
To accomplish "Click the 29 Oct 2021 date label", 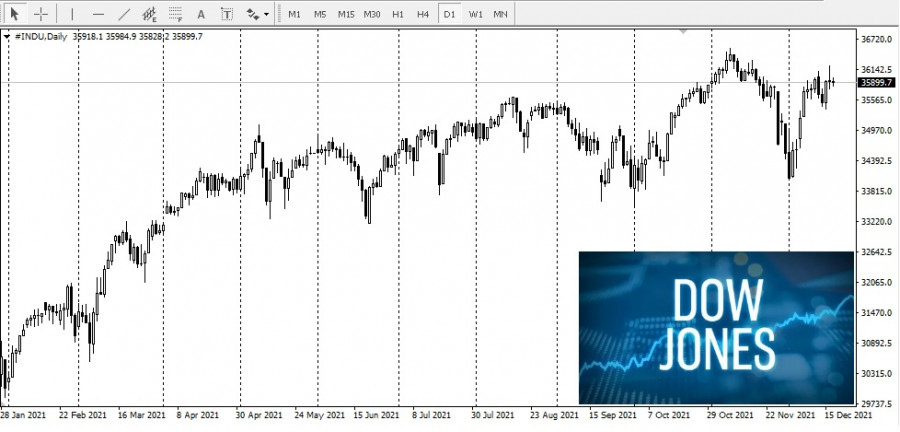I will point(729,414).
